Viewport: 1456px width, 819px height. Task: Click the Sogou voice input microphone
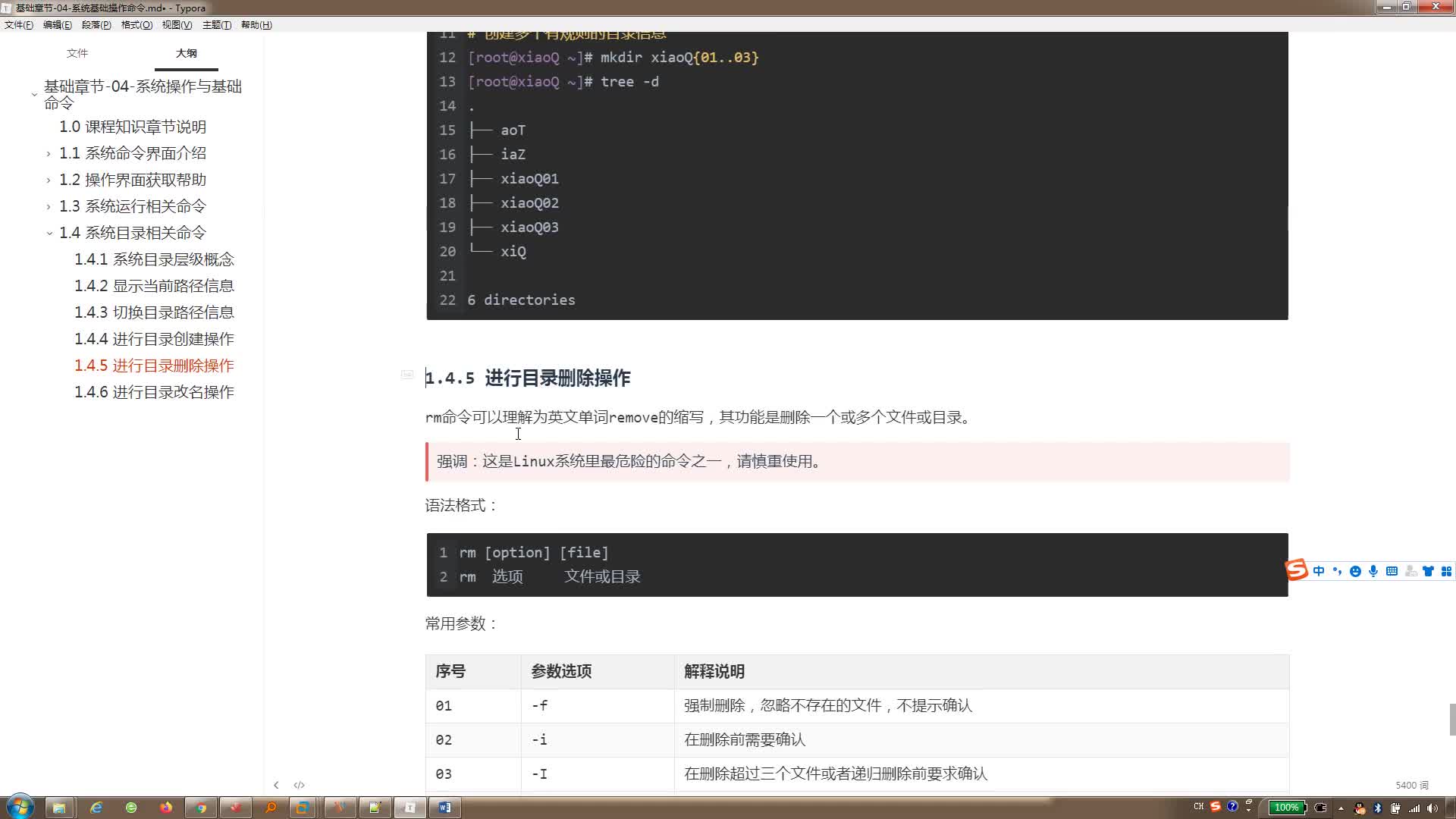[1373, 571]
